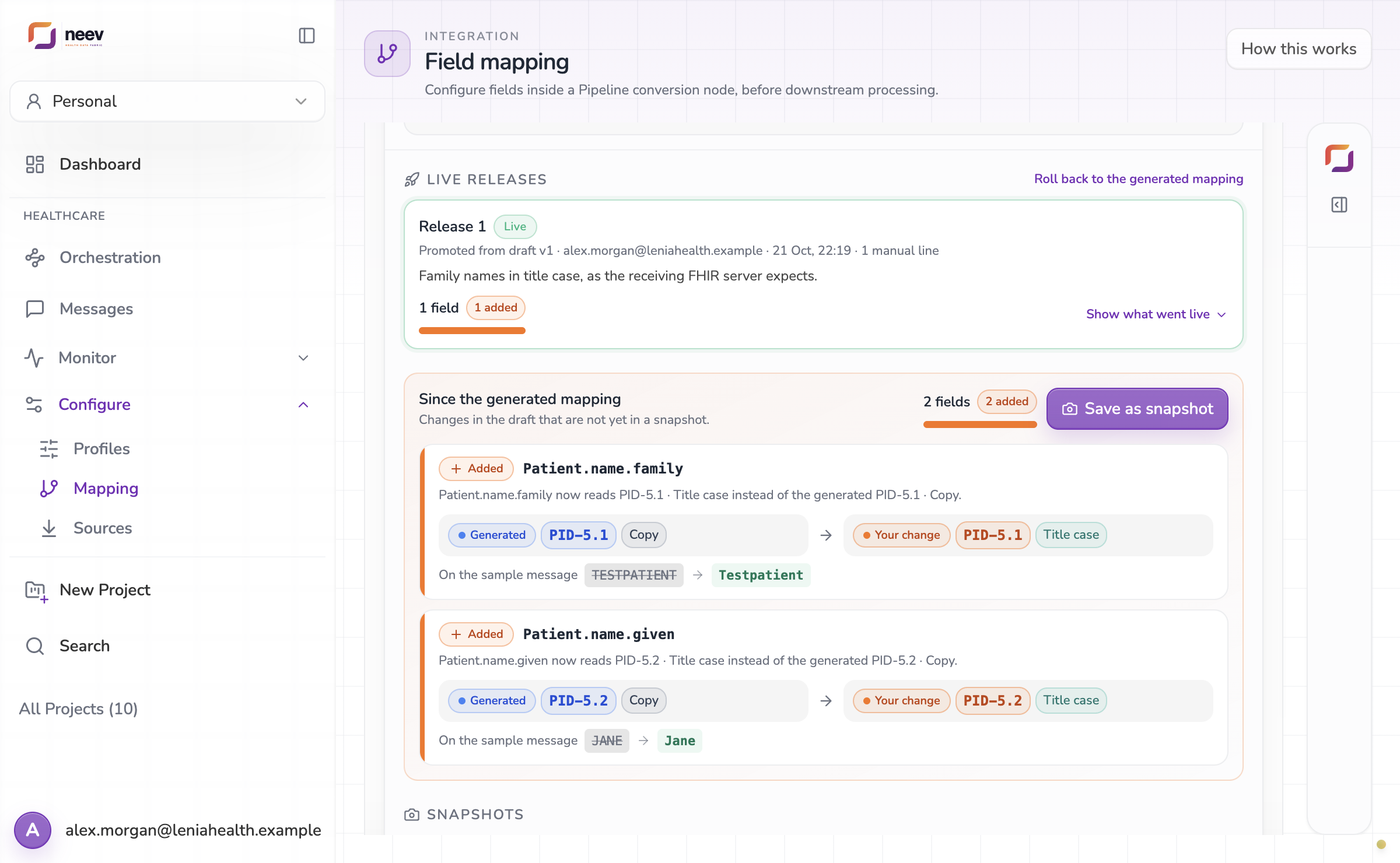1400x863 pixels.
Task: Open All Projects (10)
Action: [x=79, y=709]
